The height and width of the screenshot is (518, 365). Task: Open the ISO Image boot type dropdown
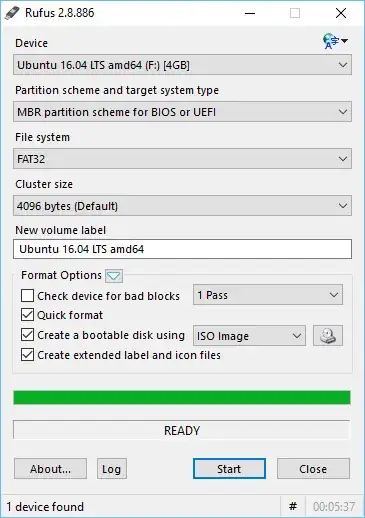coord(249,336)
